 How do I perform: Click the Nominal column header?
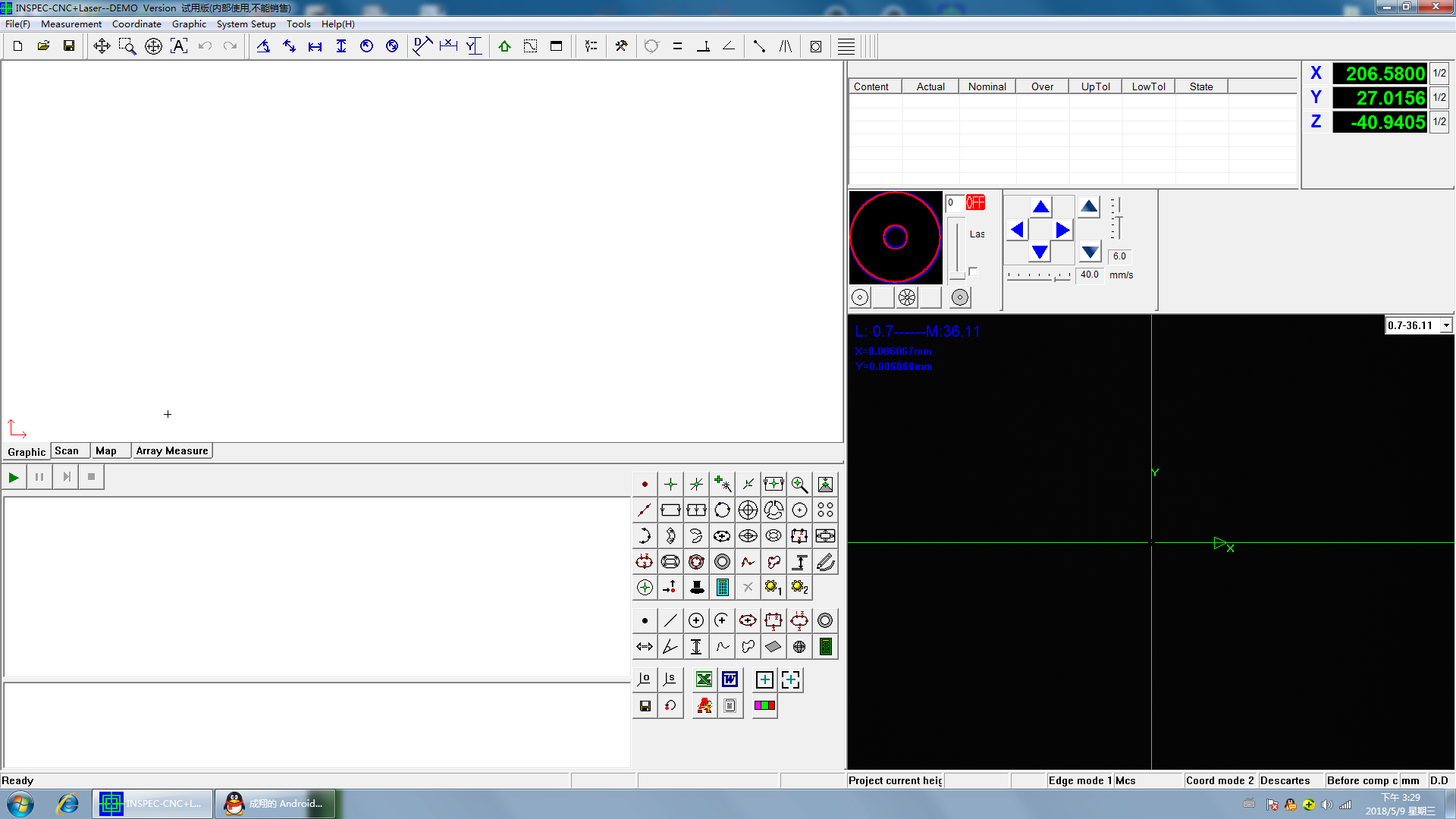[987, 86]
